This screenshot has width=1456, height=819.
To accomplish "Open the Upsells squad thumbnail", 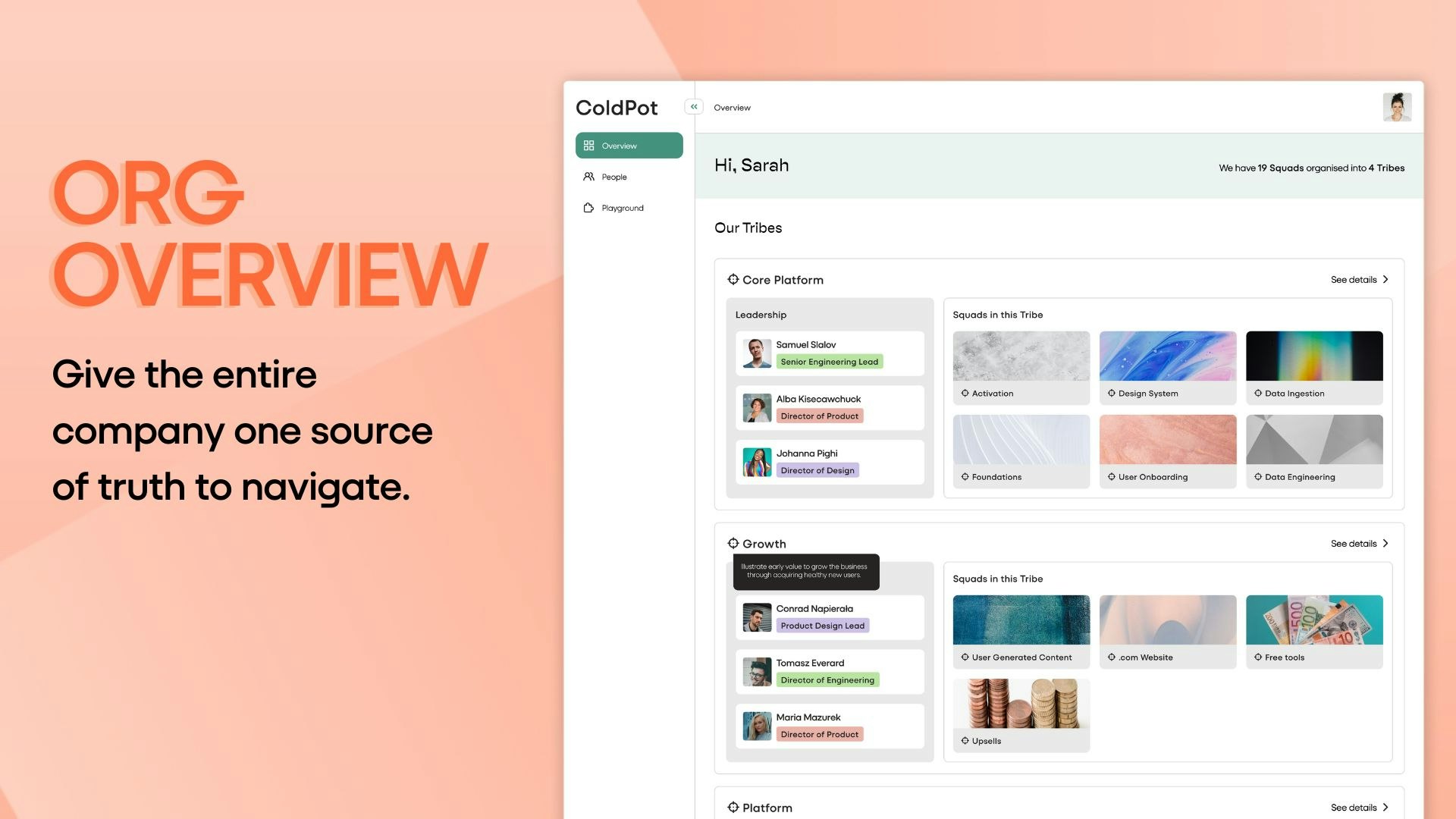I will tap(1021, 703).
